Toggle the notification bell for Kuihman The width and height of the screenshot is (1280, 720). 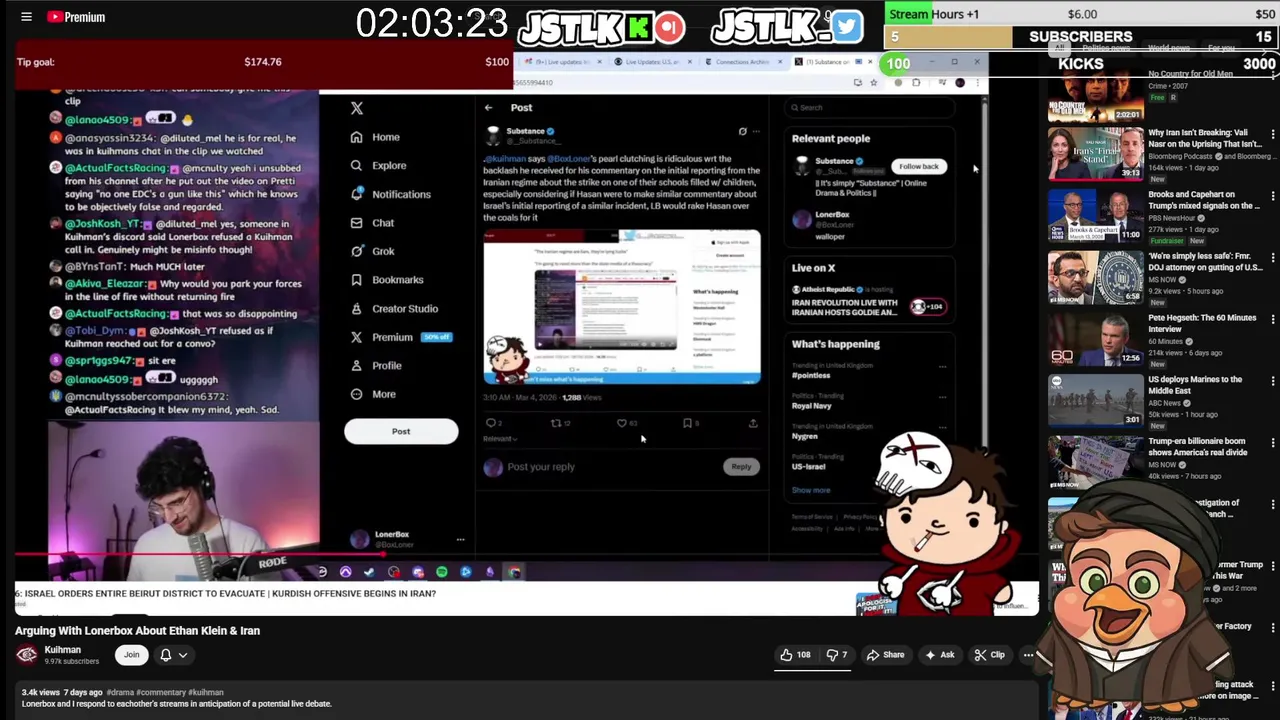pos(166,655)
